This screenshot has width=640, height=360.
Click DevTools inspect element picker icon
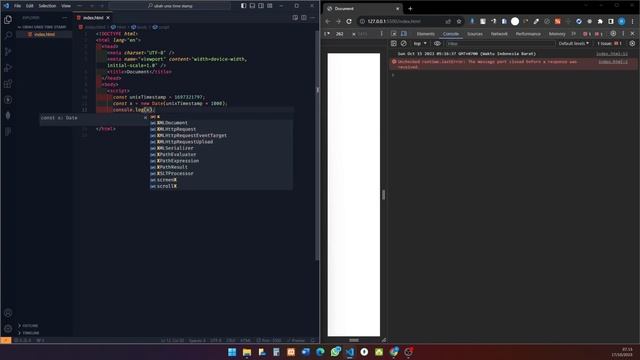pos(394,34)
